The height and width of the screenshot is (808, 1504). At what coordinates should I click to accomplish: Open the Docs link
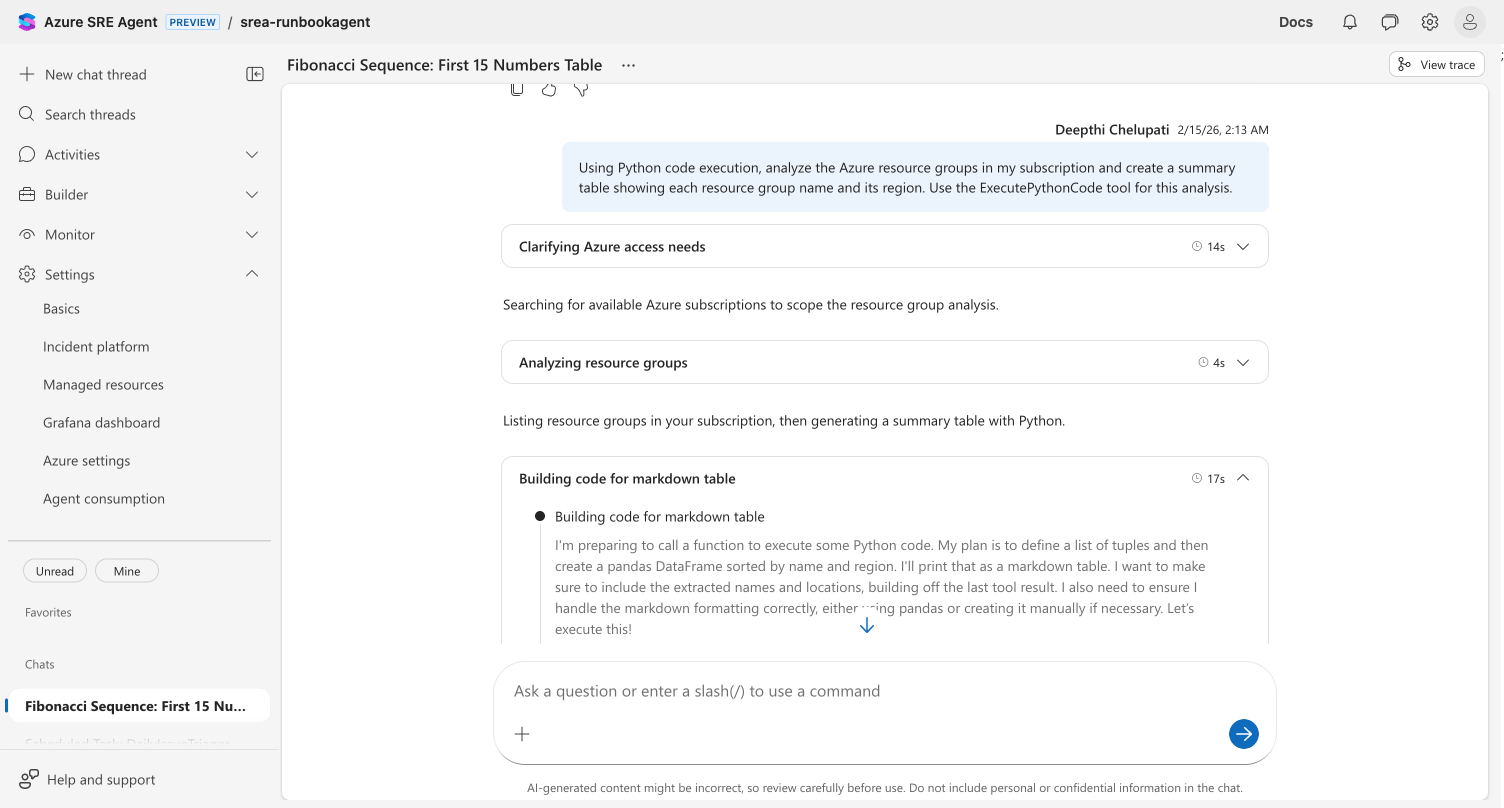pos(1296,22)
